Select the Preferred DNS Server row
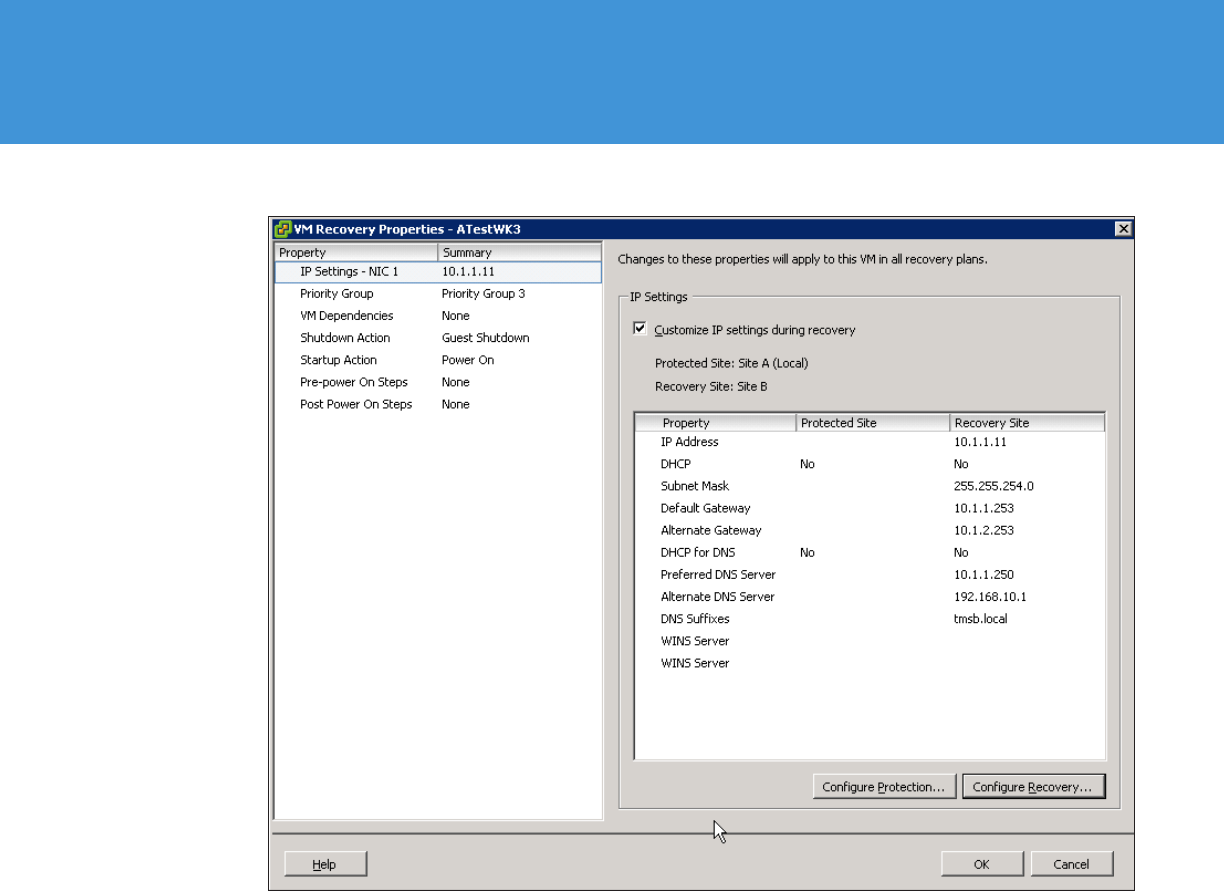 click(870, 575)
